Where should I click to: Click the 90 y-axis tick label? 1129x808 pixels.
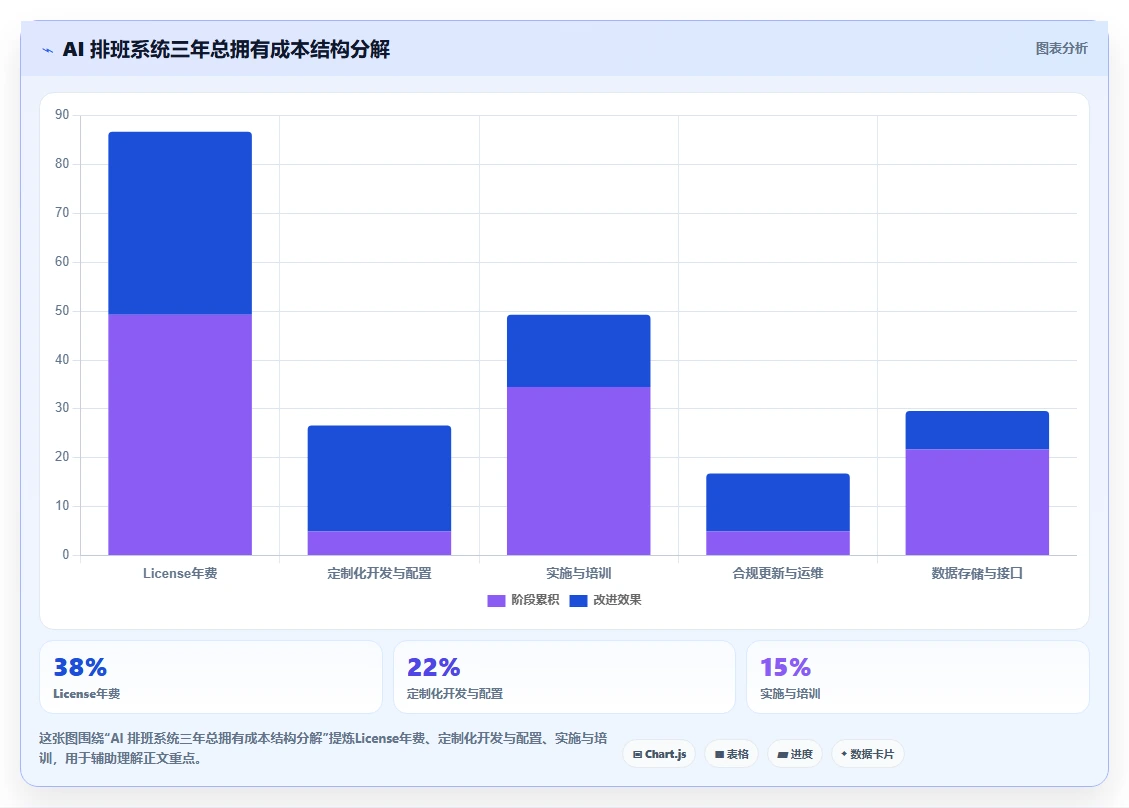click(x=62, y=115)
